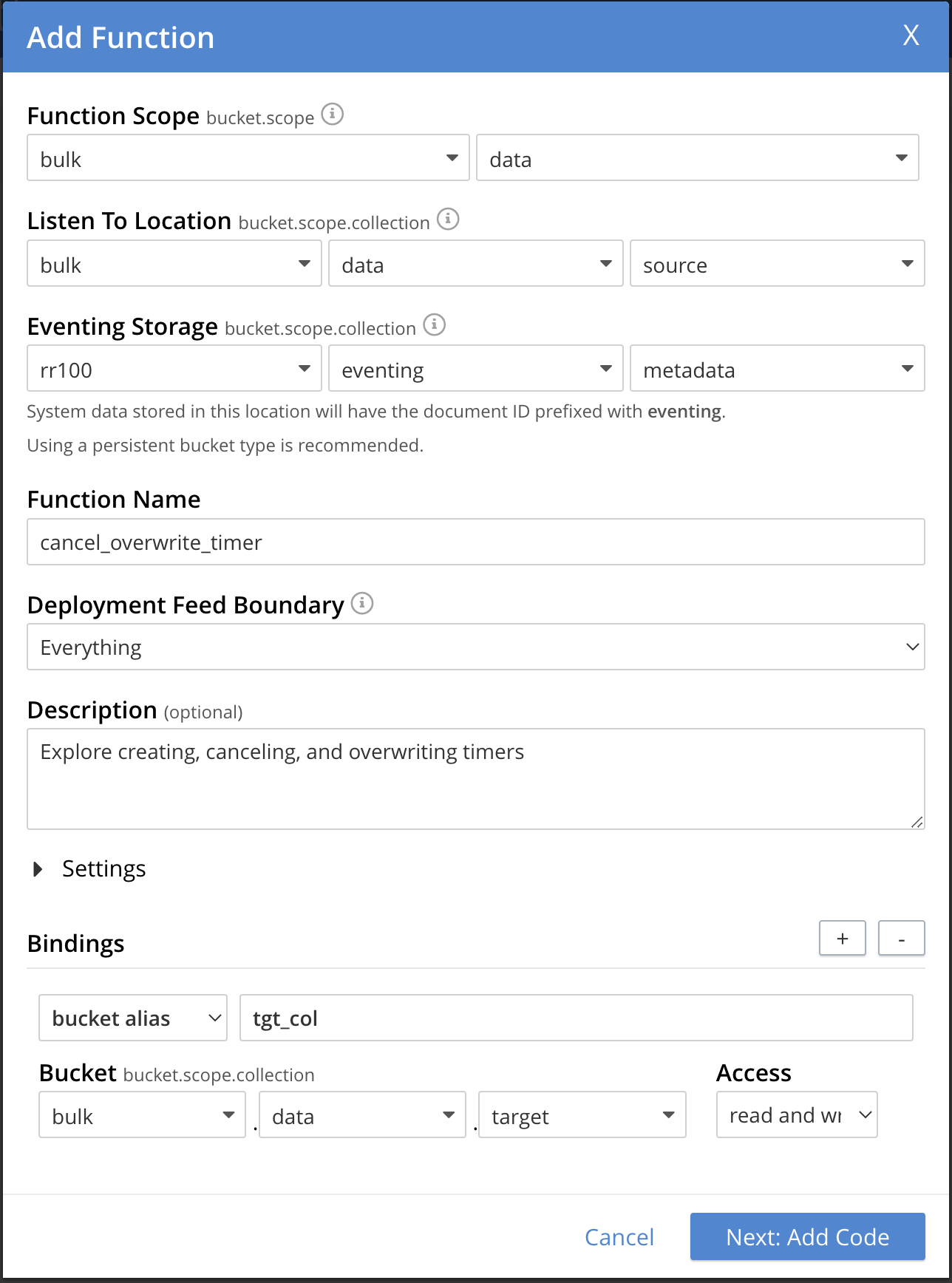
Task: Click the Deployment Feed Boundary info icon
Action: pos(362,603)
